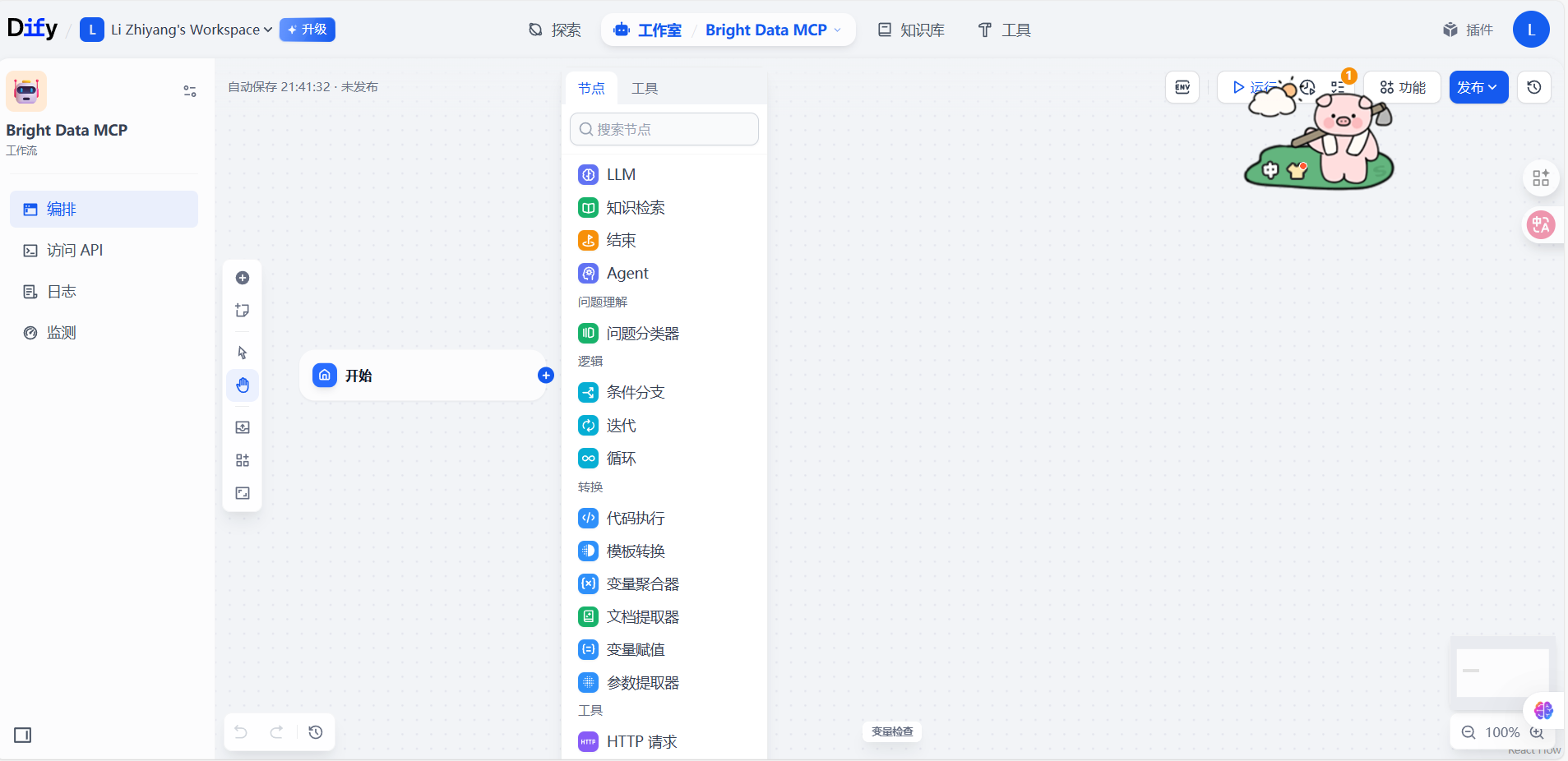Image resolution: width=1568 pixels, height=761 pixels.
Task: Go to the 工作室 studio page
Action: tap(648, 30)
